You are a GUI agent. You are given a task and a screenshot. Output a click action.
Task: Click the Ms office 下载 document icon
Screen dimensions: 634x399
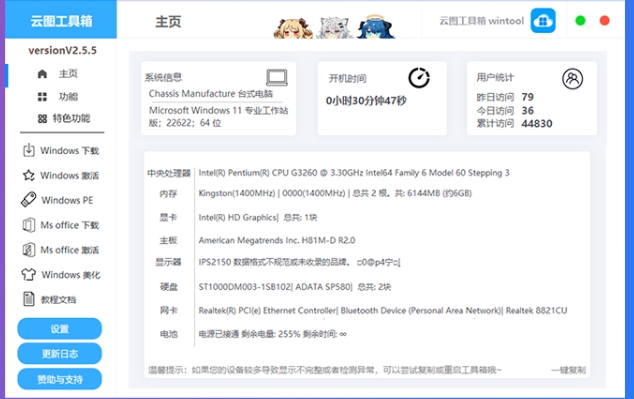[x=29, y=225]
